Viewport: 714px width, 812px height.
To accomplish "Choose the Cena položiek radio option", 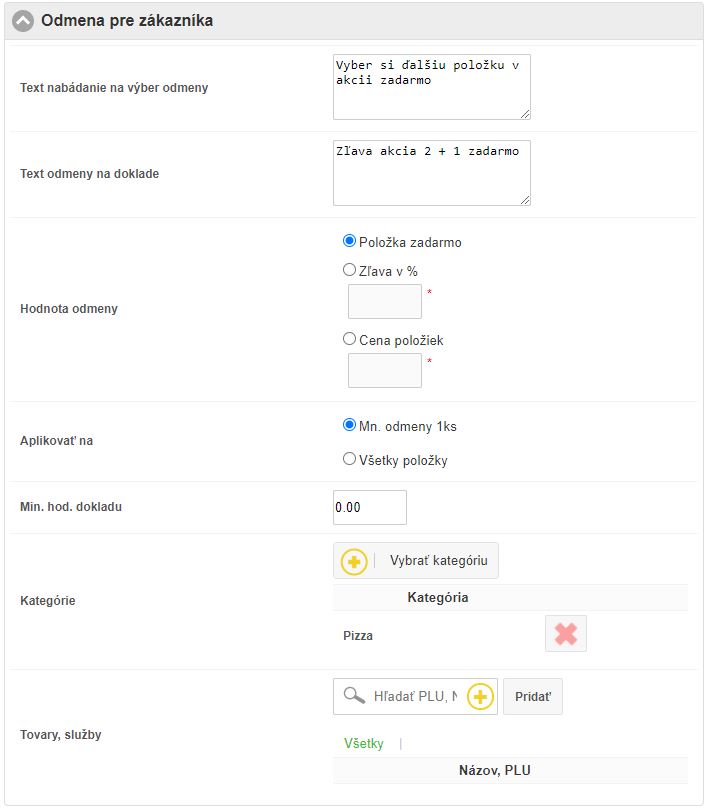I will coord(349,339).
